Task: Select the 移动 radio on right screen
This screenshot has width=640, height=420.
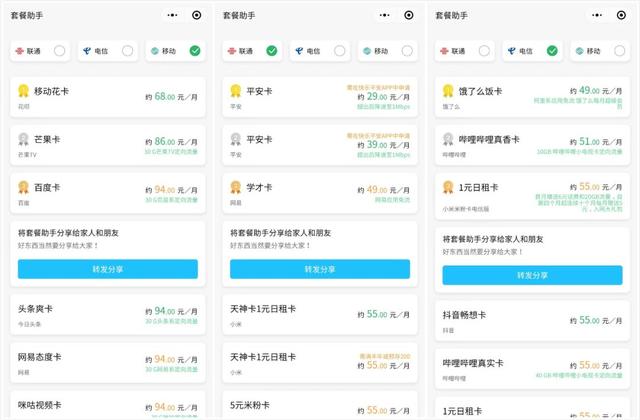Action: coord(620,51)
